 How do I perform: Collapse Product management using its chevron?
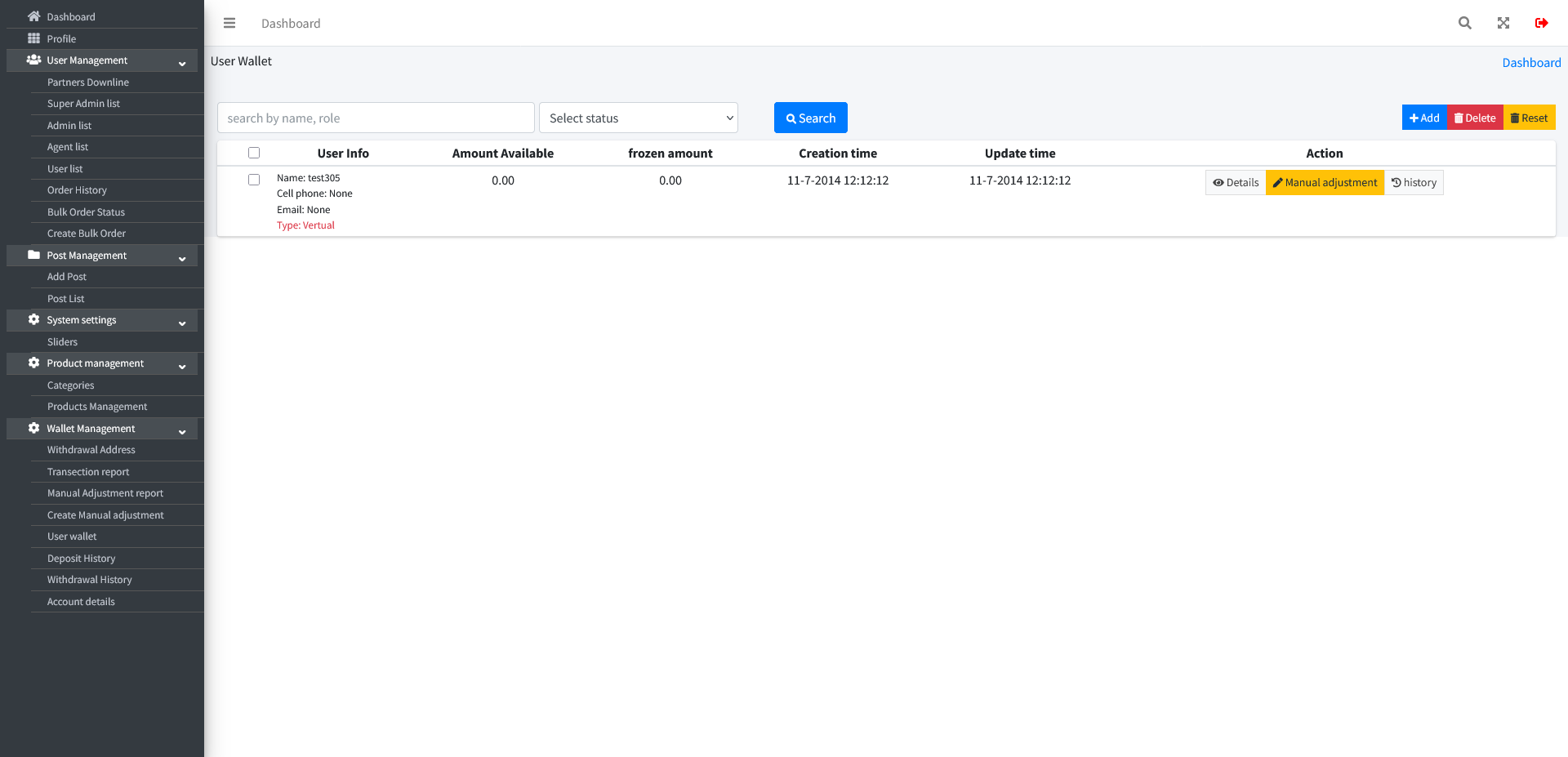click(x=182, y=367)
